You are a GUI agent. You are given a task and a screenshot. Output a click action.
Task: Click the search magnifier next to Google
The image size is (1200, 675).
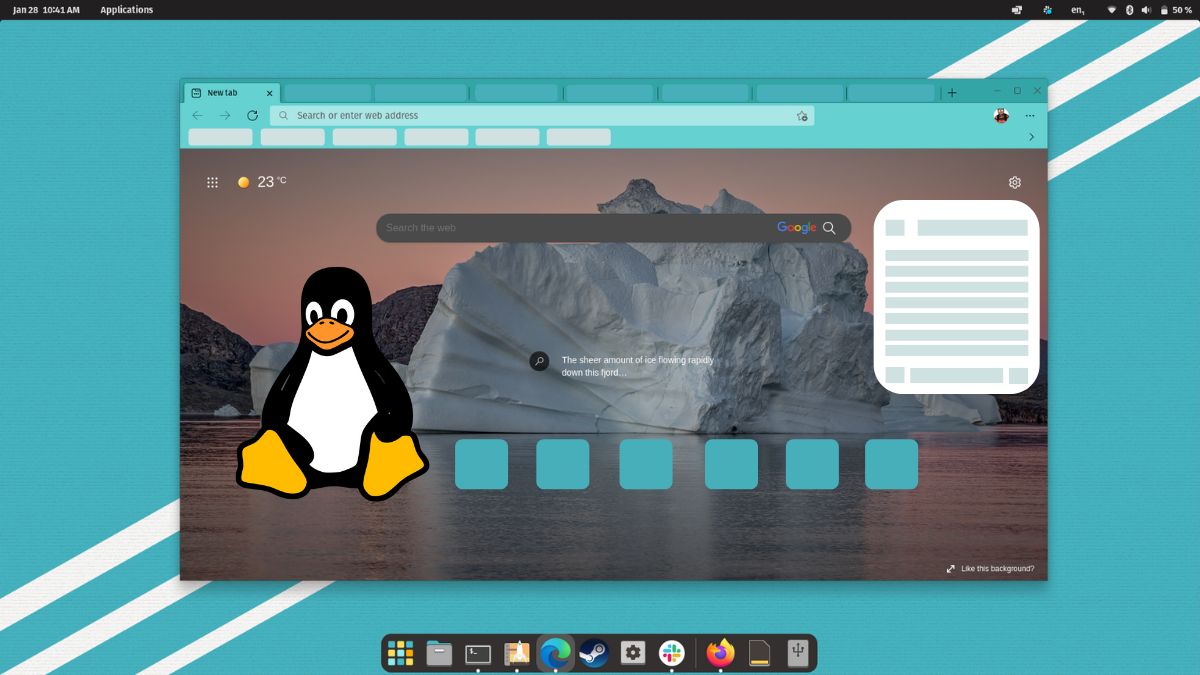[x=830, y=227]
